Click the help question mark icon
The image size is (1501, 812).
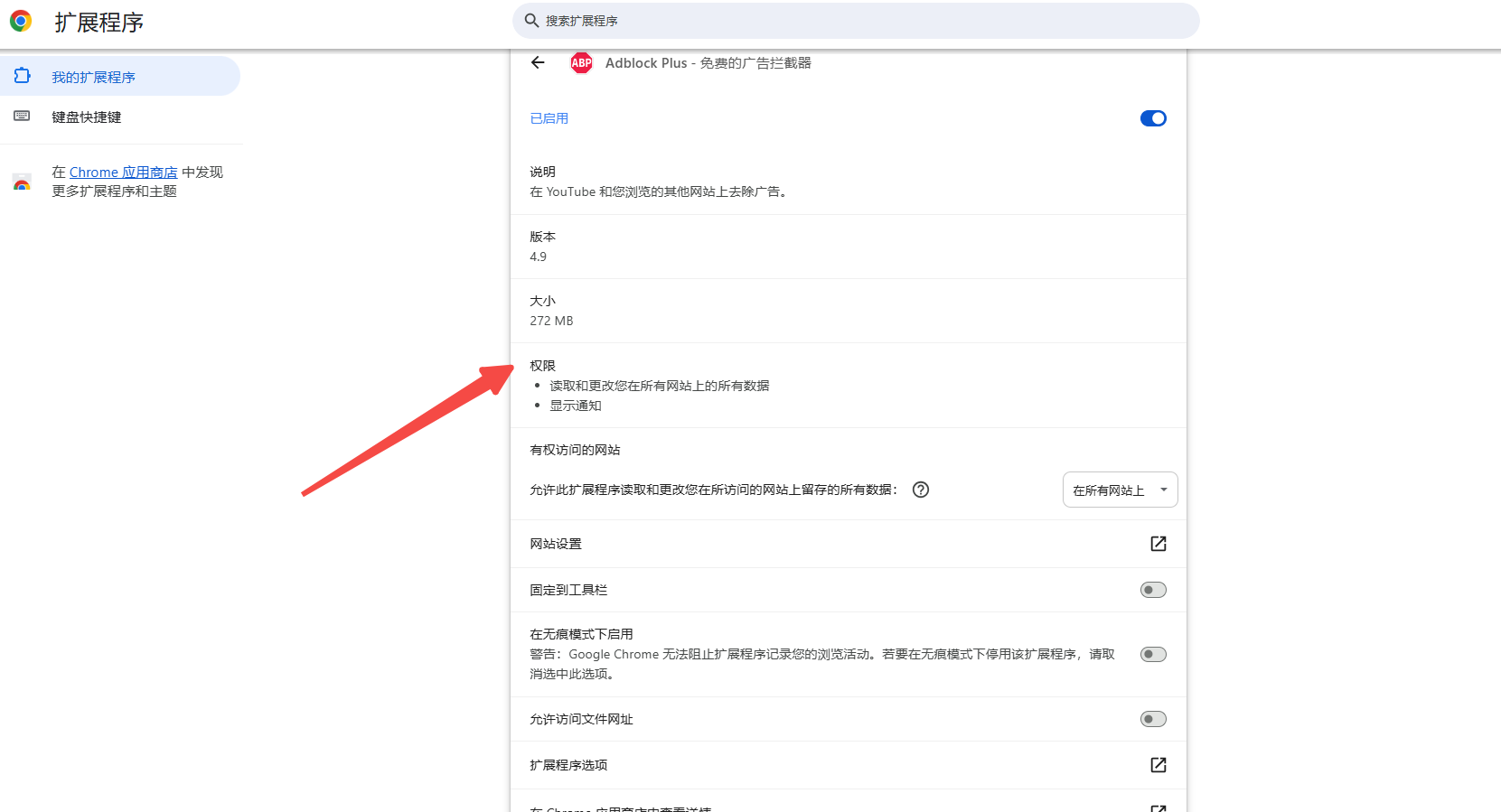point(921,490)
